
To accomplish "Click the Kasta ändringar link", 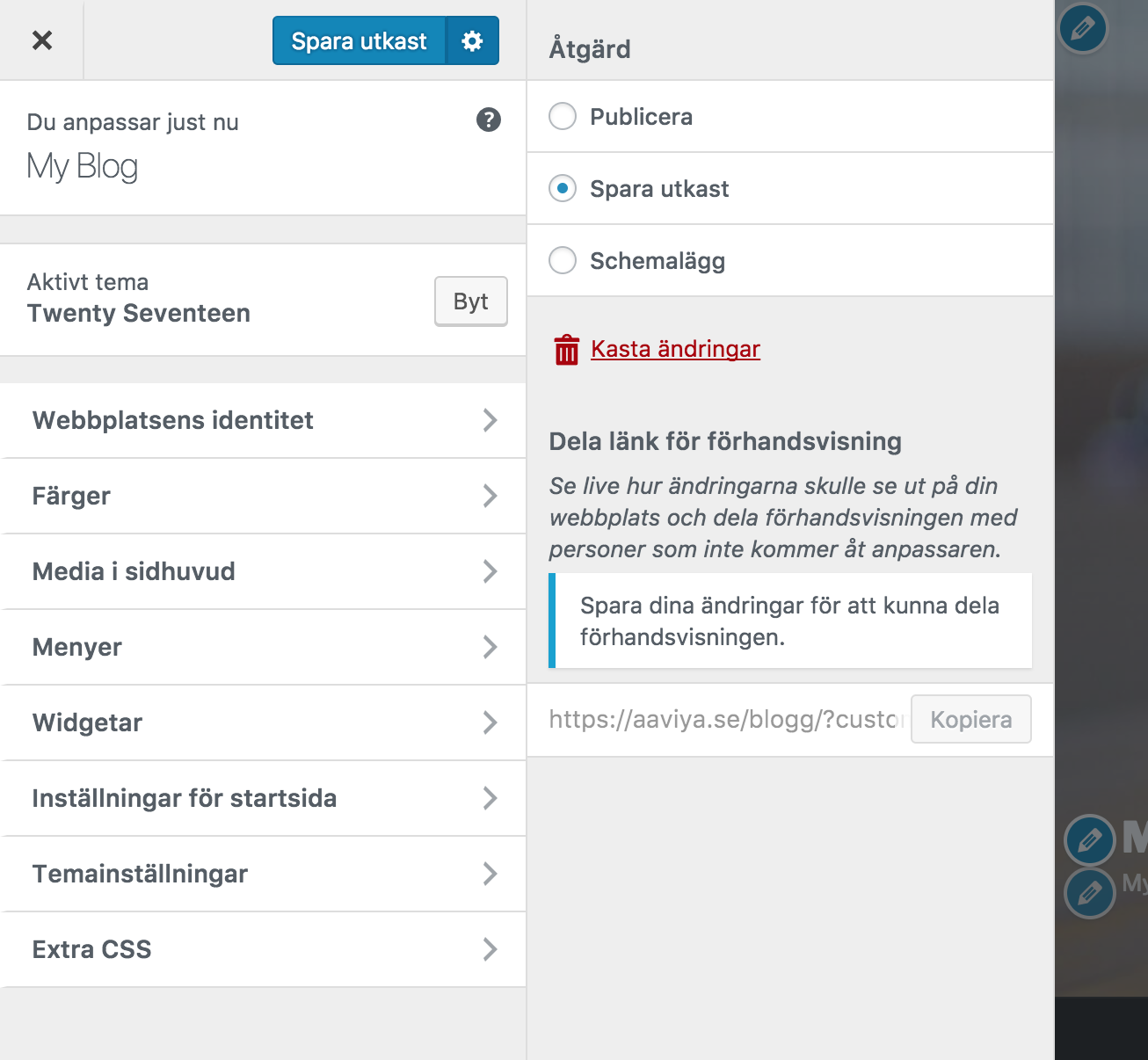I will 675,349.
